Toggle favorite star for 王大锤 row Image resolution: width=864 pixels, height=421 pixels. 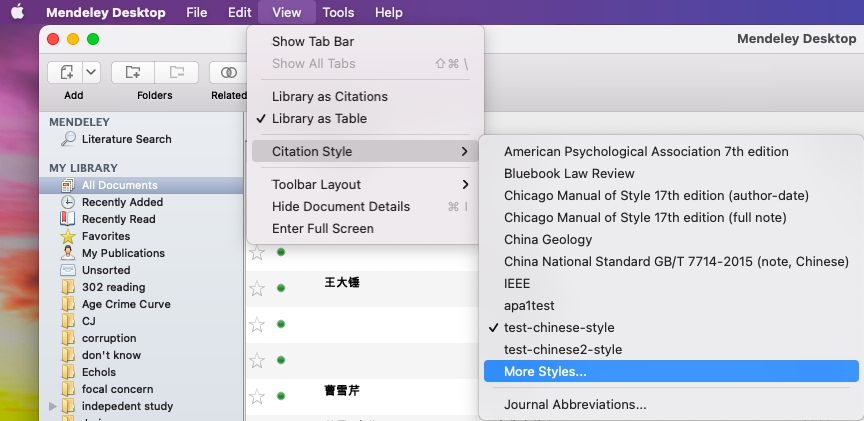point(257,288)
